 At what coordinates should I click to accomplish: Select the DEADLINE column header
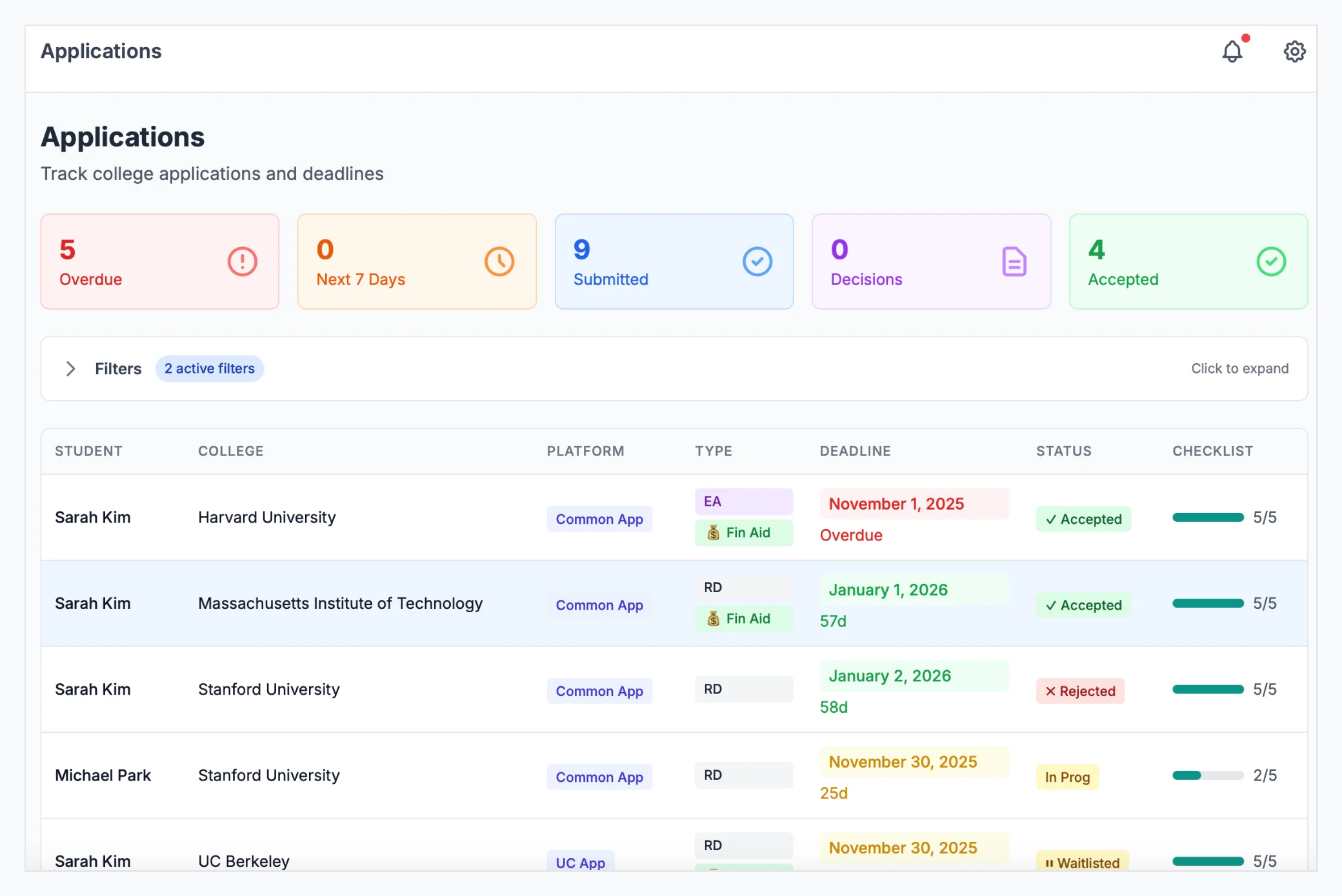tap(856, 451)
